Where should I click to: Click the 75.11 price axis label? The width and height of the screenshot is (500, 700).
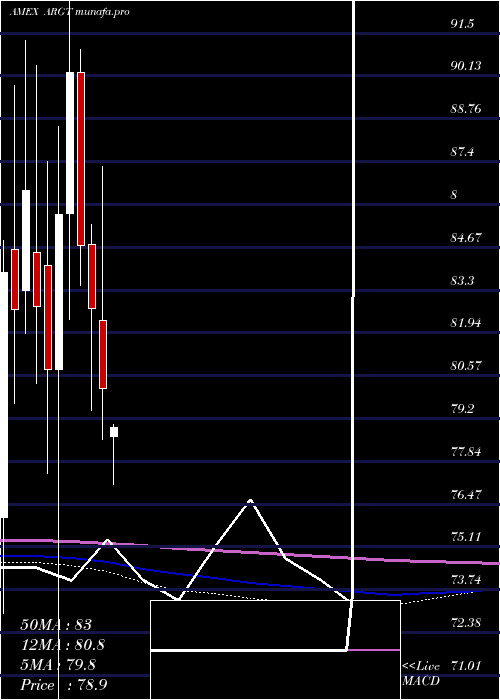click(x=466, y=536)
